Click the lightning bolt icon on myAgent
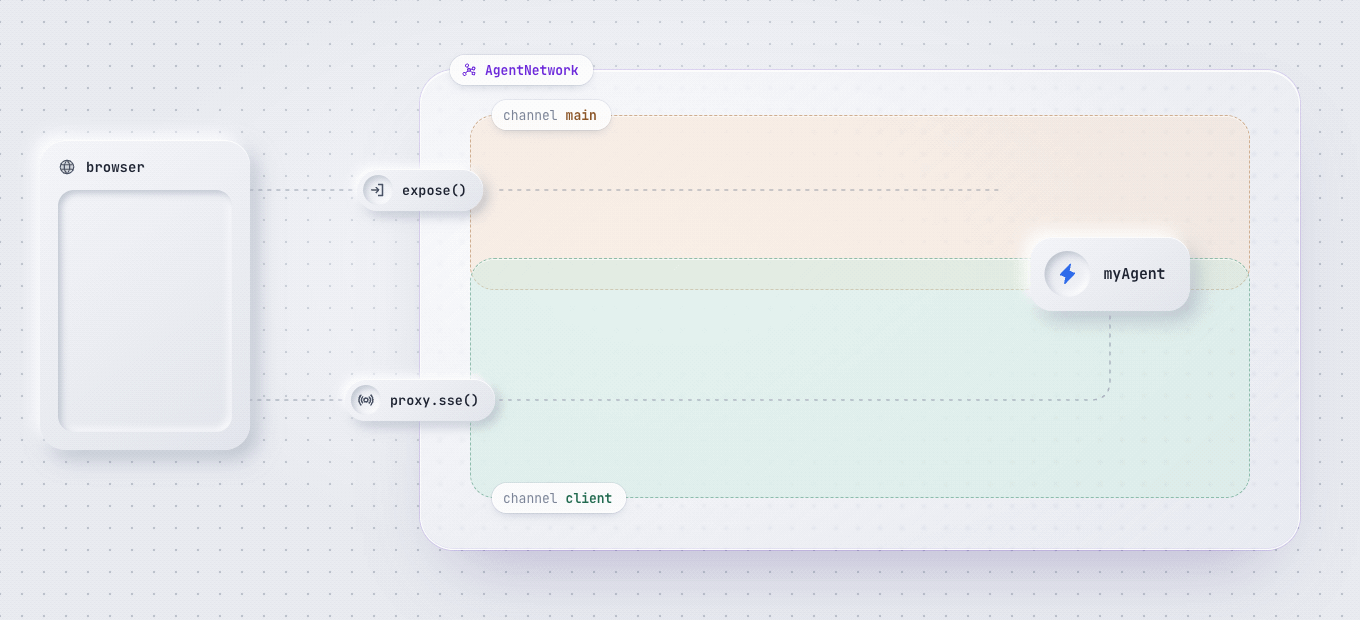 tap(1067, 274)
